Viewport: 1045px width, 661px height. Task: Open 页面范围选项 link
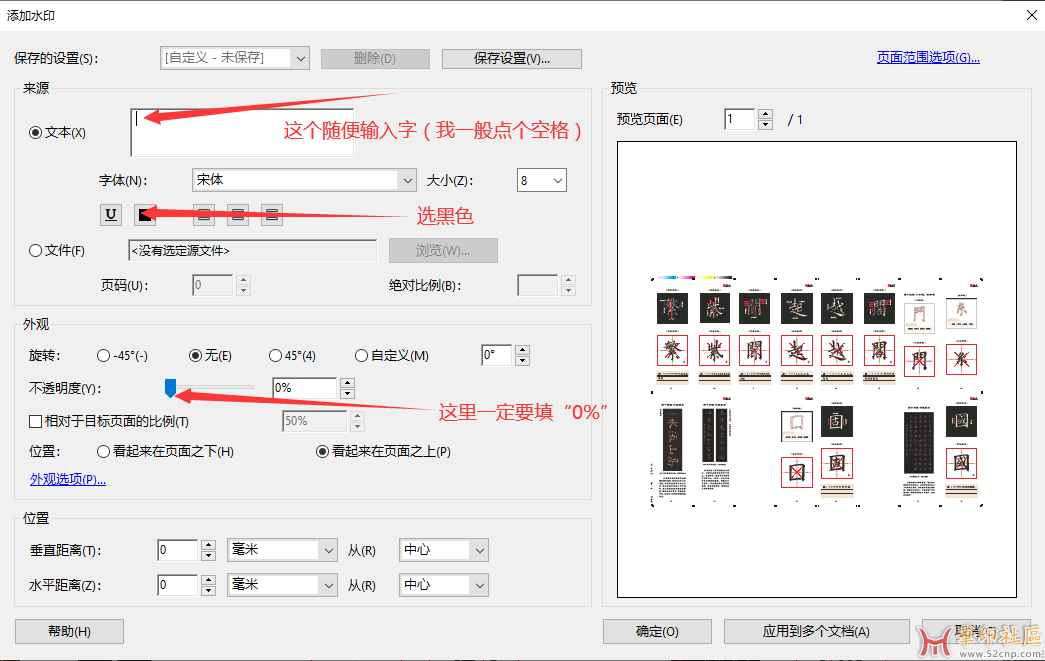click(928, 58)
